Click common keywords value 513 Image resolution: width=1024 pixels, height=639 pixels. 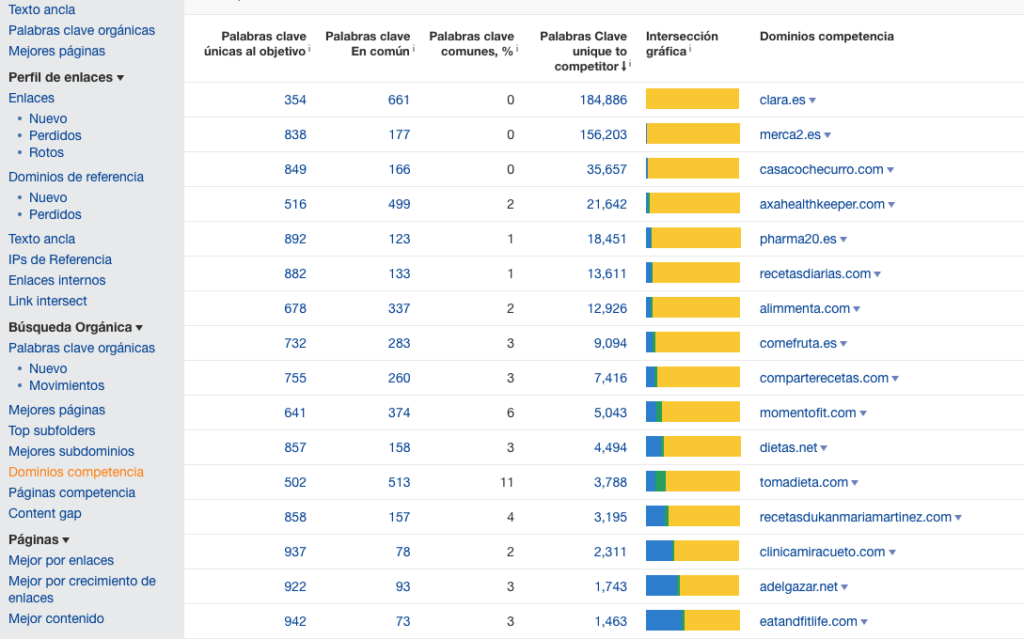(x=399, y=482)
